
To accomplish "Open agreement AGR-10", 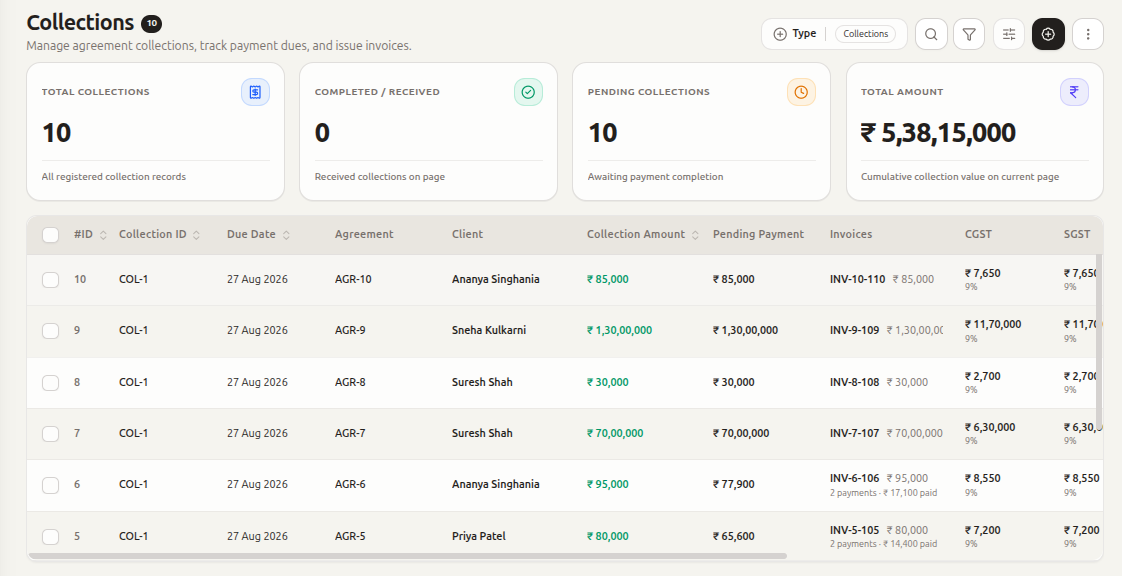I will pyautogui.click(x=353, y=279).
